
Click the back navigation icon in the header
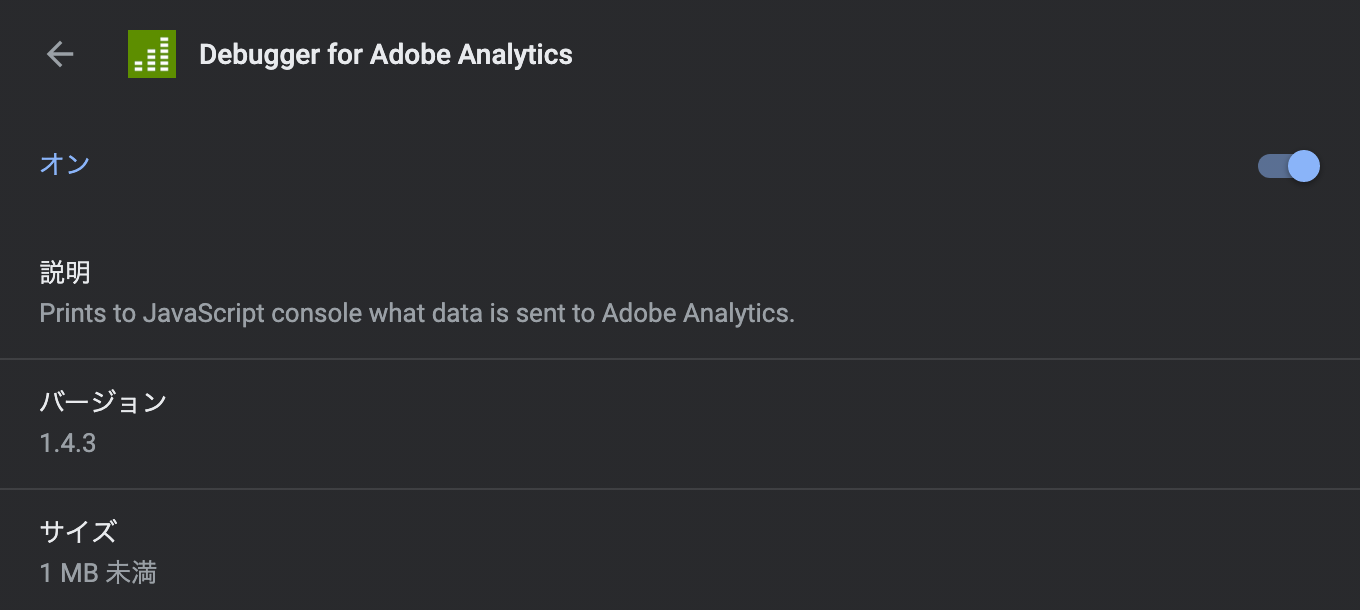[60, 54]
